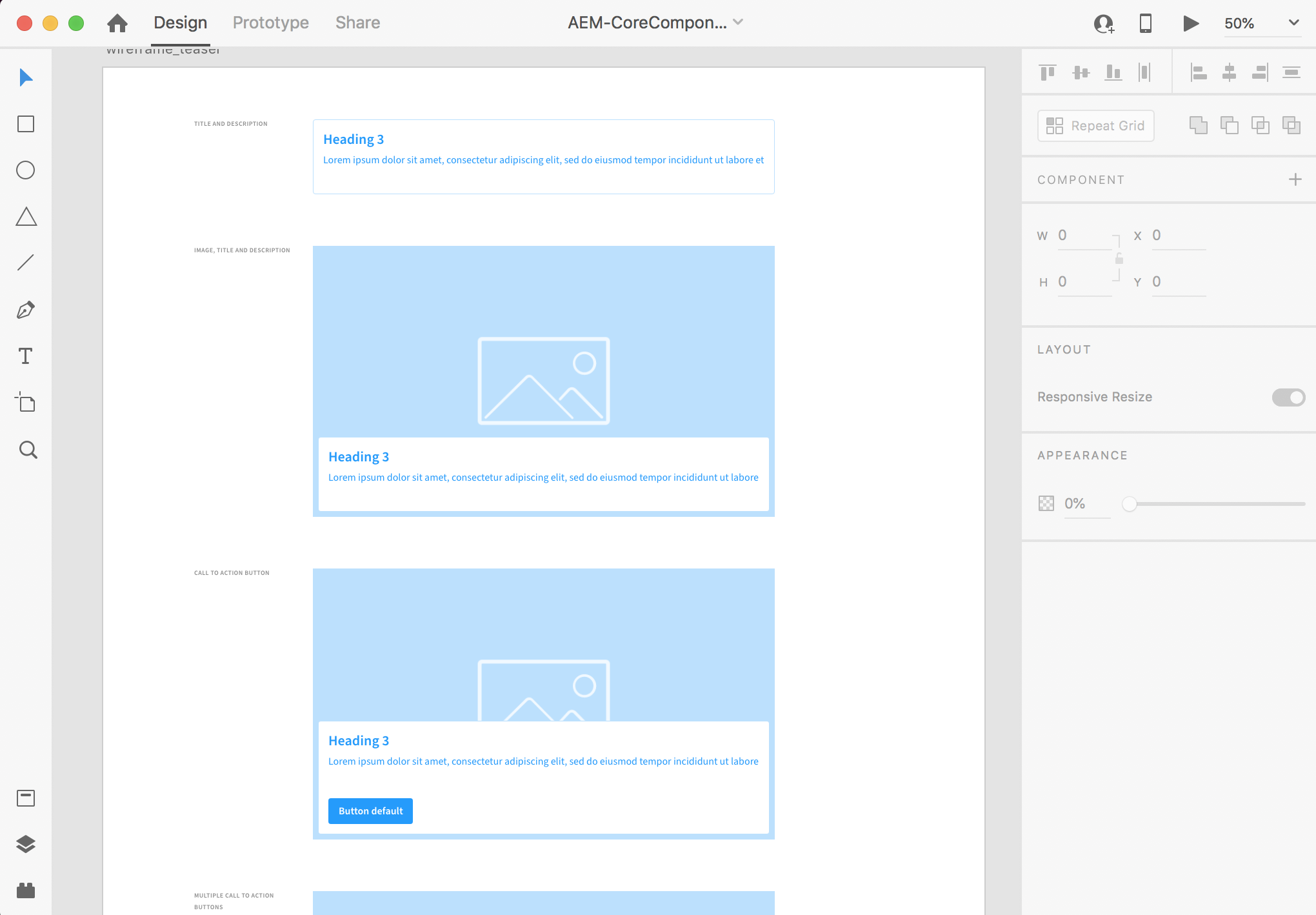Screen dimensions: 1316x915
Task: Click the Repeat Grid button
Action: pyautogui.click(x=1095, y=126)
